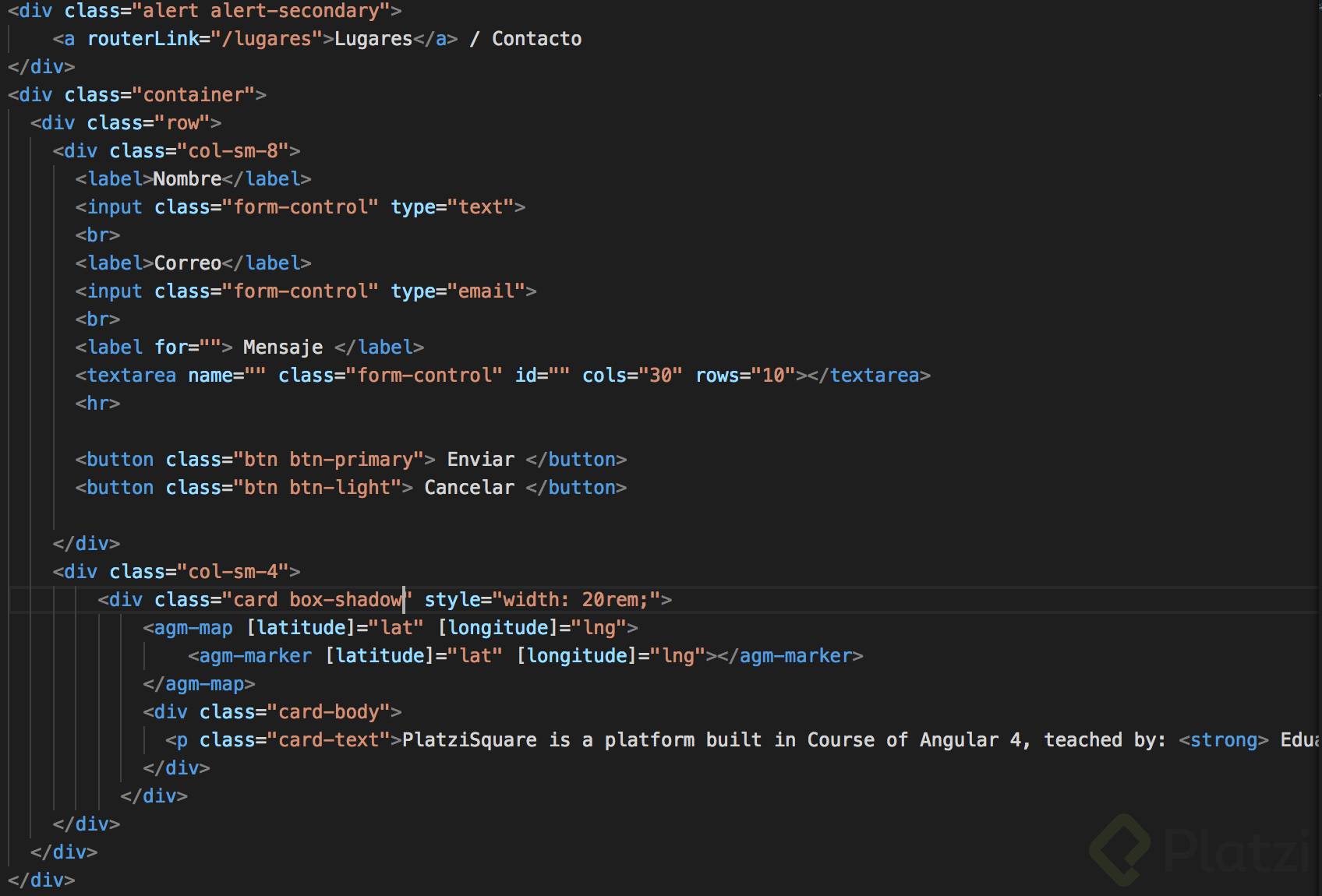1322x896 pixels.
Task: Click the Platzi logo watermark
Action: tap(1199, 849)
